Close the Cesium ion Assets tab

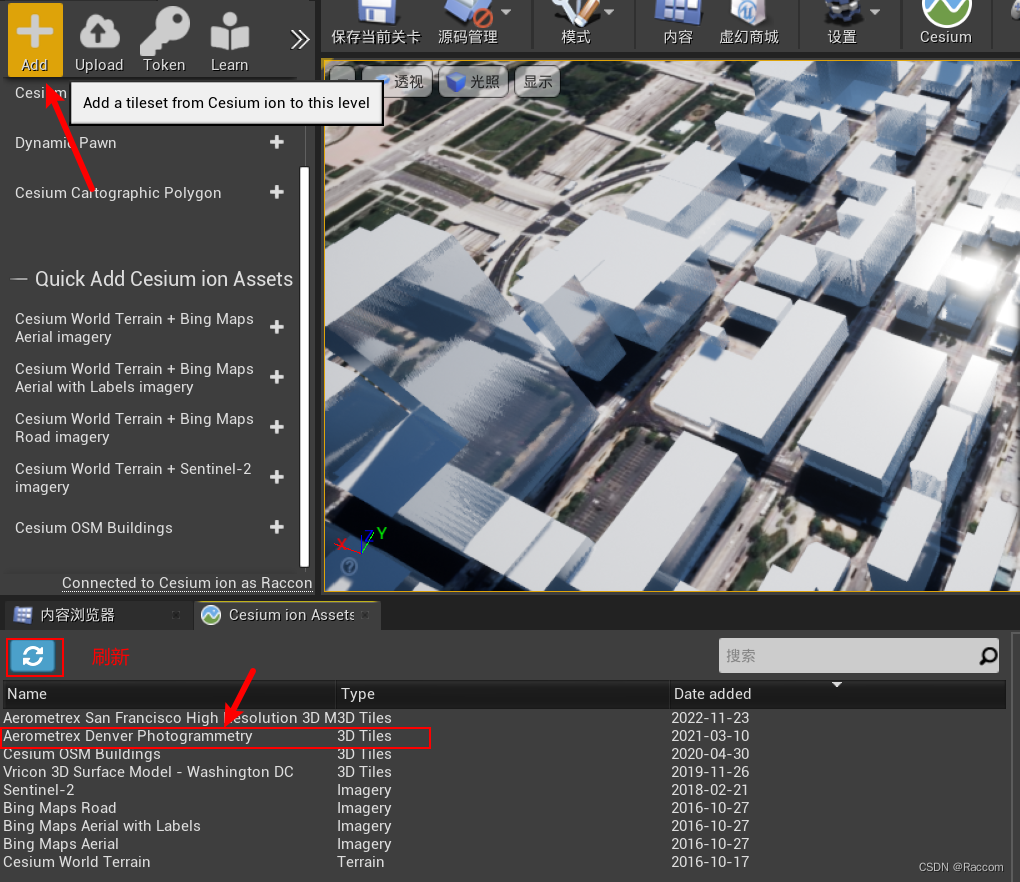coord(366,615)
